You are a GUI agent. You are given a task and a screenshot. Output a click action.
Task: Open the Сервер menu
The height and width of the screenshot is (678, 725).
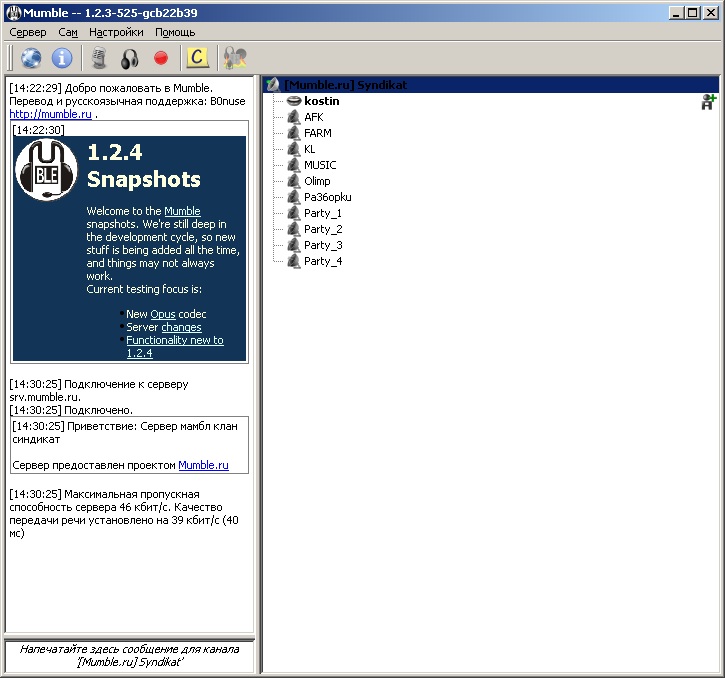pos(28,32)
